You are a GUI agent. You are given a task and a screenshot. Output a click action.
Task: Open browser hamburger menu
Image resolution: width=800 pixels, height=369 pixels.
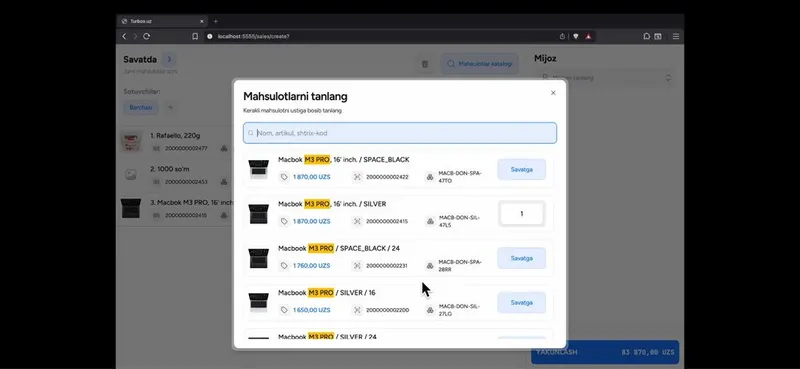676,36
